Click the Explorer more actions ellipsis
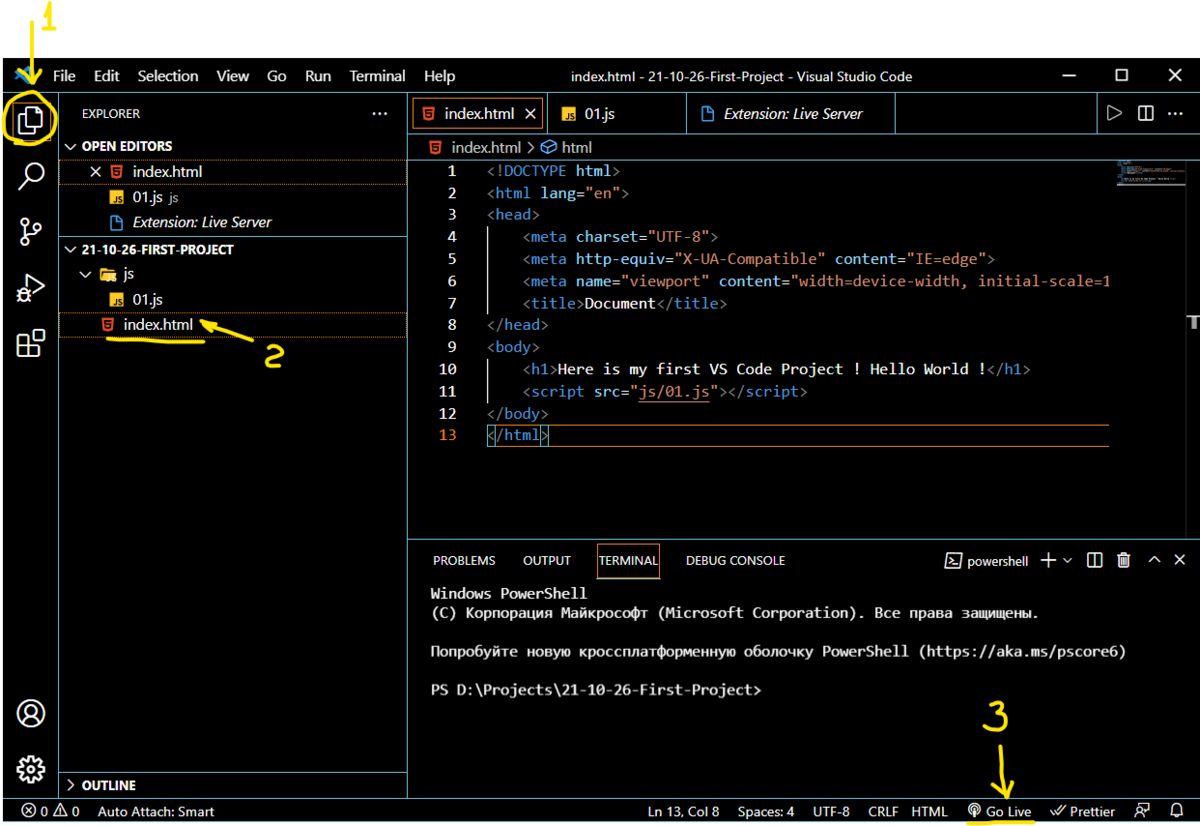This screenshot has height=826, width=1200. coord(380,114)
